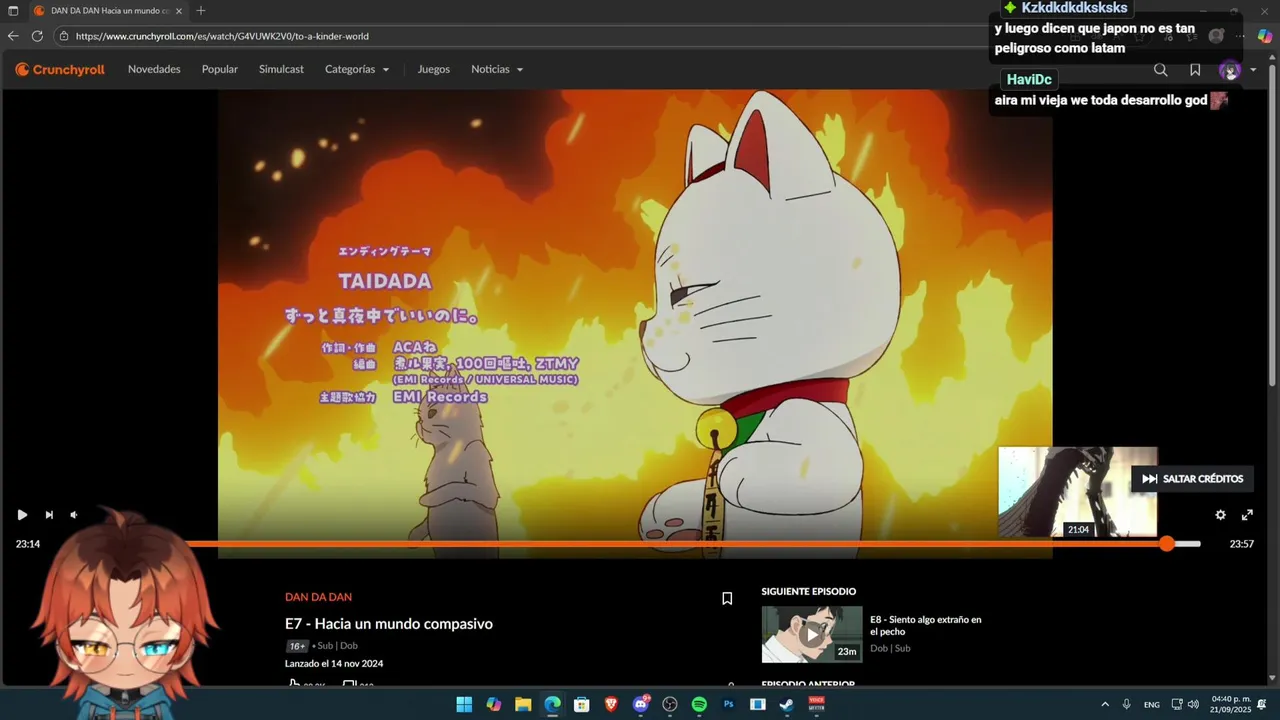Go back in the browser
Viewport: 1280px width, 720px height.
pos(13,36)
